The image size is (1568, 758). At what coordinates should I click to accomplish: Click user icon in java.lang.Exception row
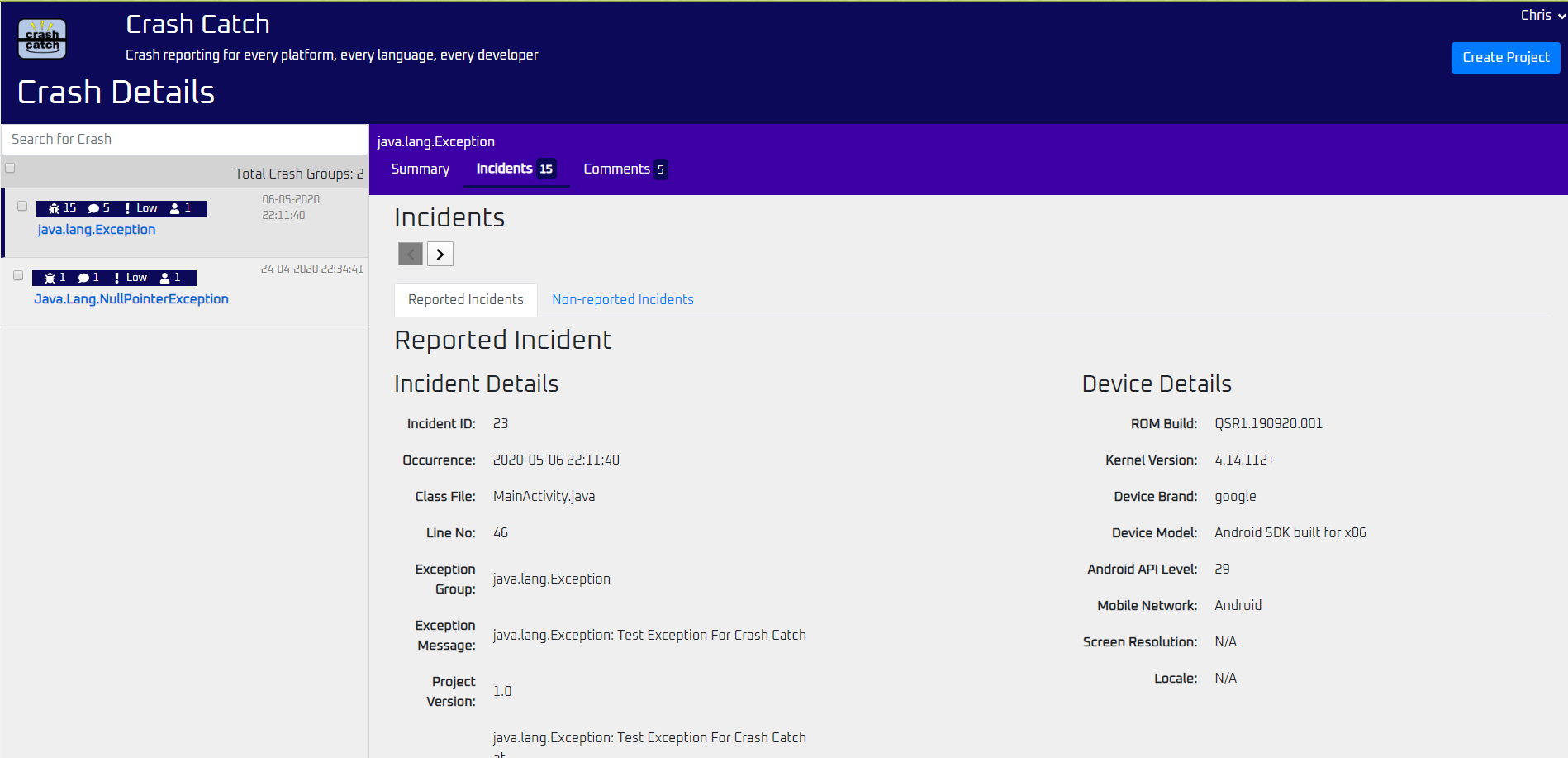tap(175, 208)
